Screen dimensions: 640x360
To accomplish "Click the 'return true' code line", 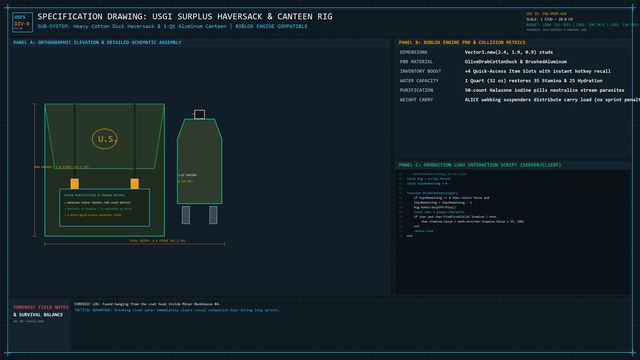I will (423, 231).
